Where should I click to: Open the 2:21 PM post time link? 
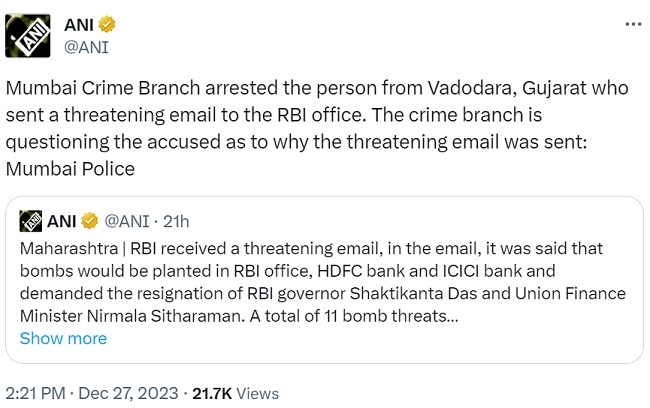[x=35, y=393]
